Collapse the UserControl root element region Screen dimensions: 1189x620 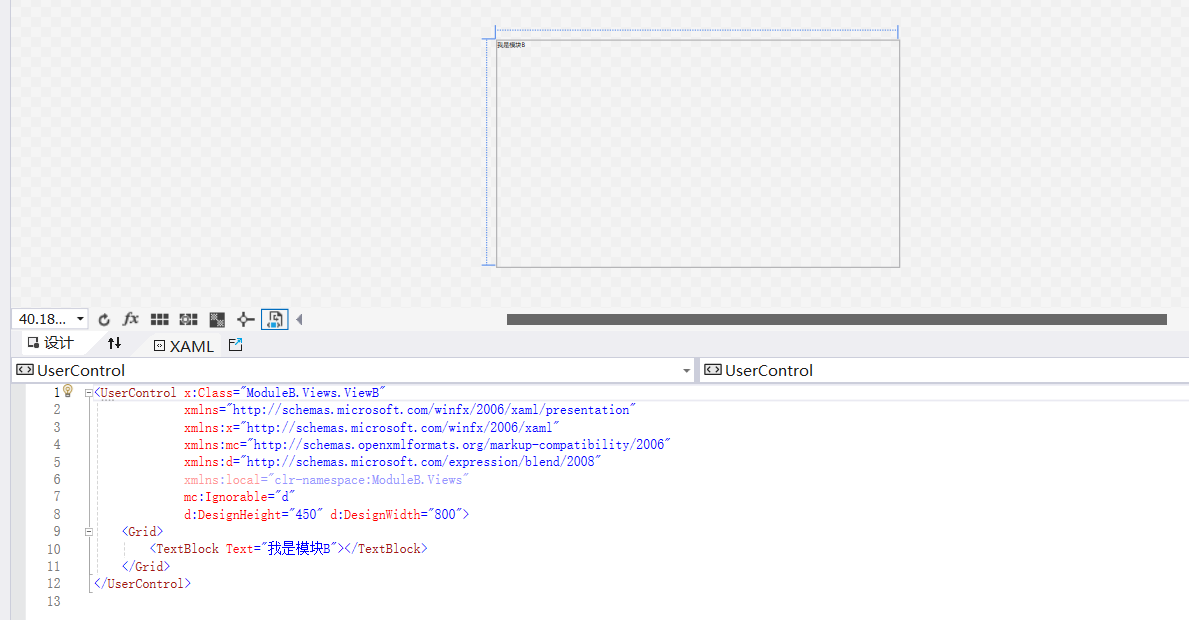(89, 392)
